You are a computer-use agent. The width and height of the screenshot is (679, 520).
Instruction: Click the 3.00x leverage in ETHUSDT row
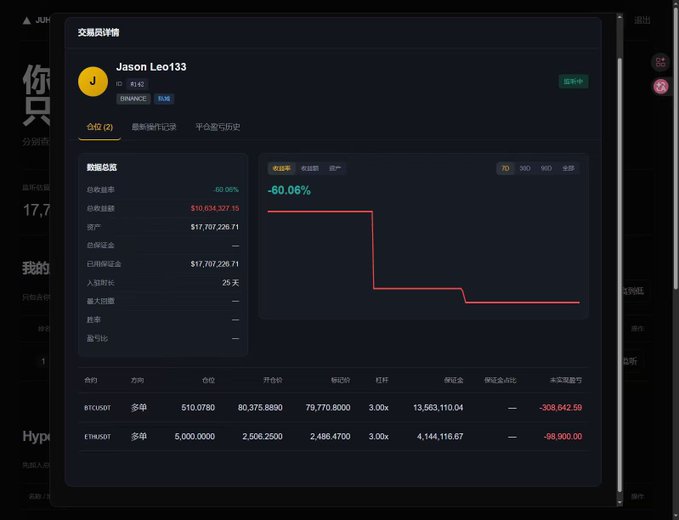point(378,436)
